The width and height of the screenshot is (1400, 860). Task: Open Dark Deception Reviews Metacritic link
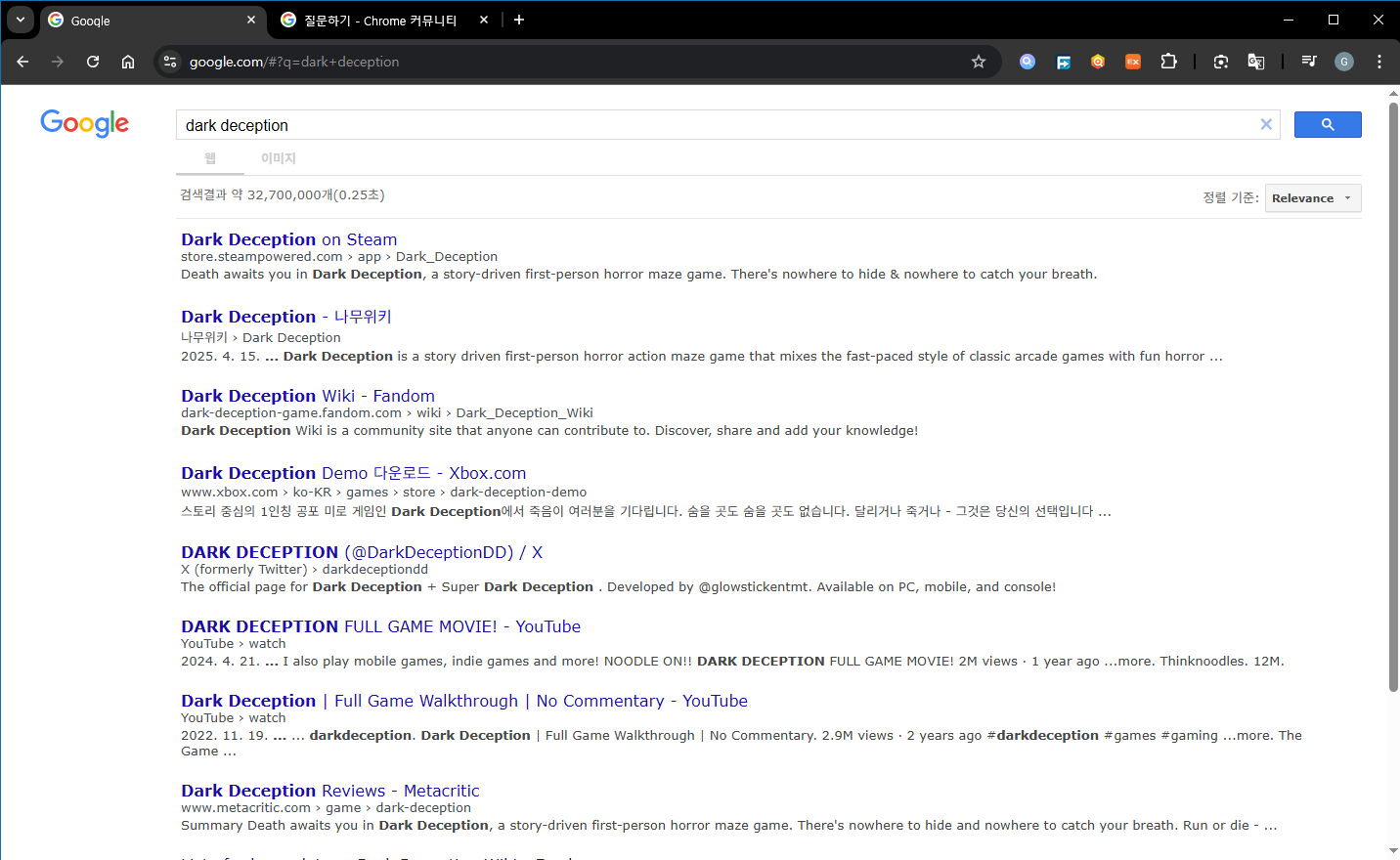330,791
